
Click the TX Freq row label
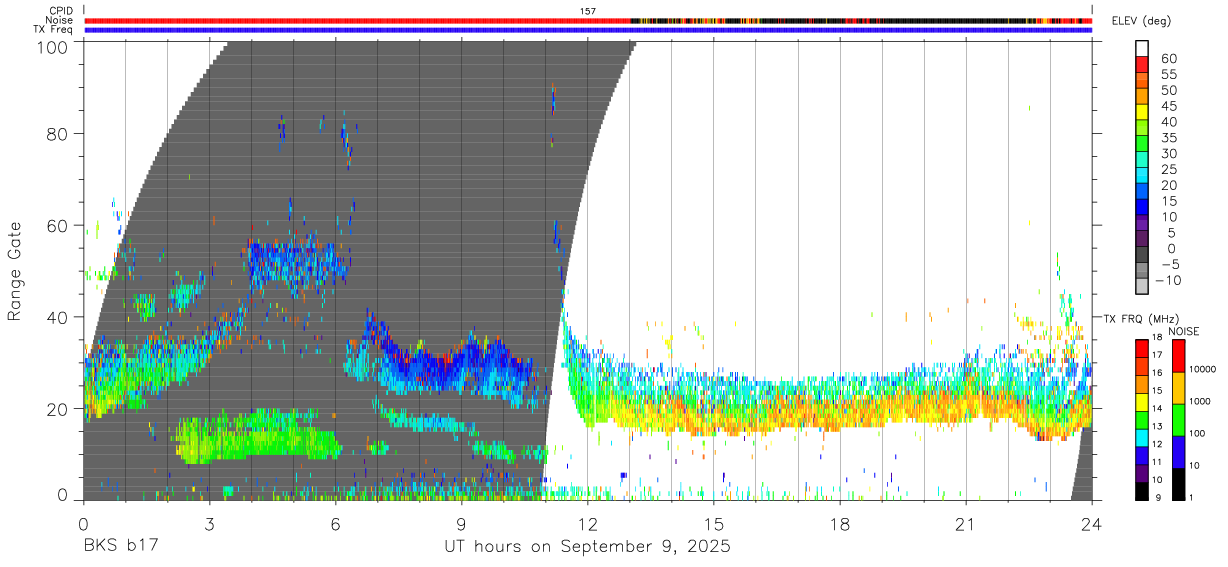pyautogui.click(x=53, y=30)
